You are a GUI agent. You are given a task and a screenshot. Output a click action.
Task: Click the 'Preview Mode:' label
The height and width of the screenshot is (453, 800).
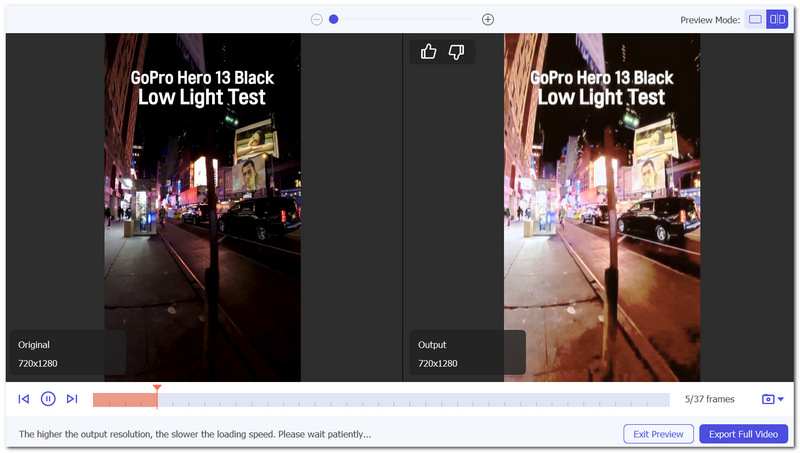[710, 20]
